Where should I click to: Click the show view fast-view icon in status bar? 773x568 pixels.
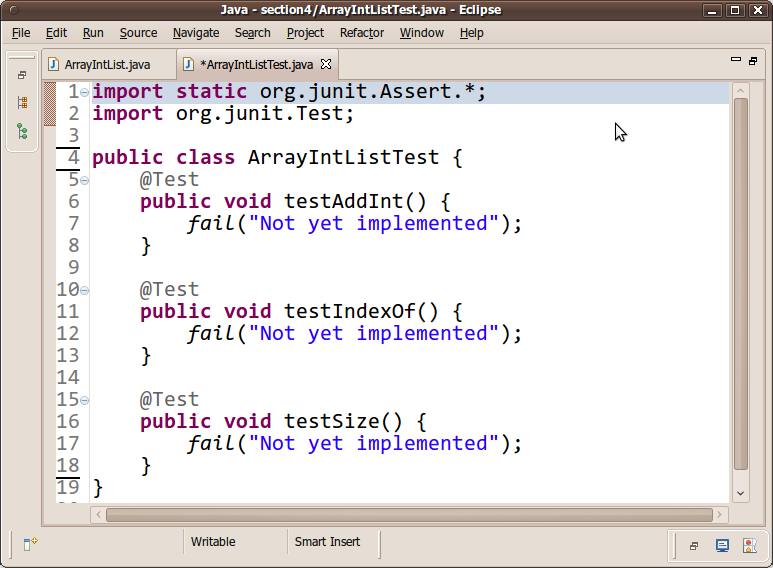(30, 544)
